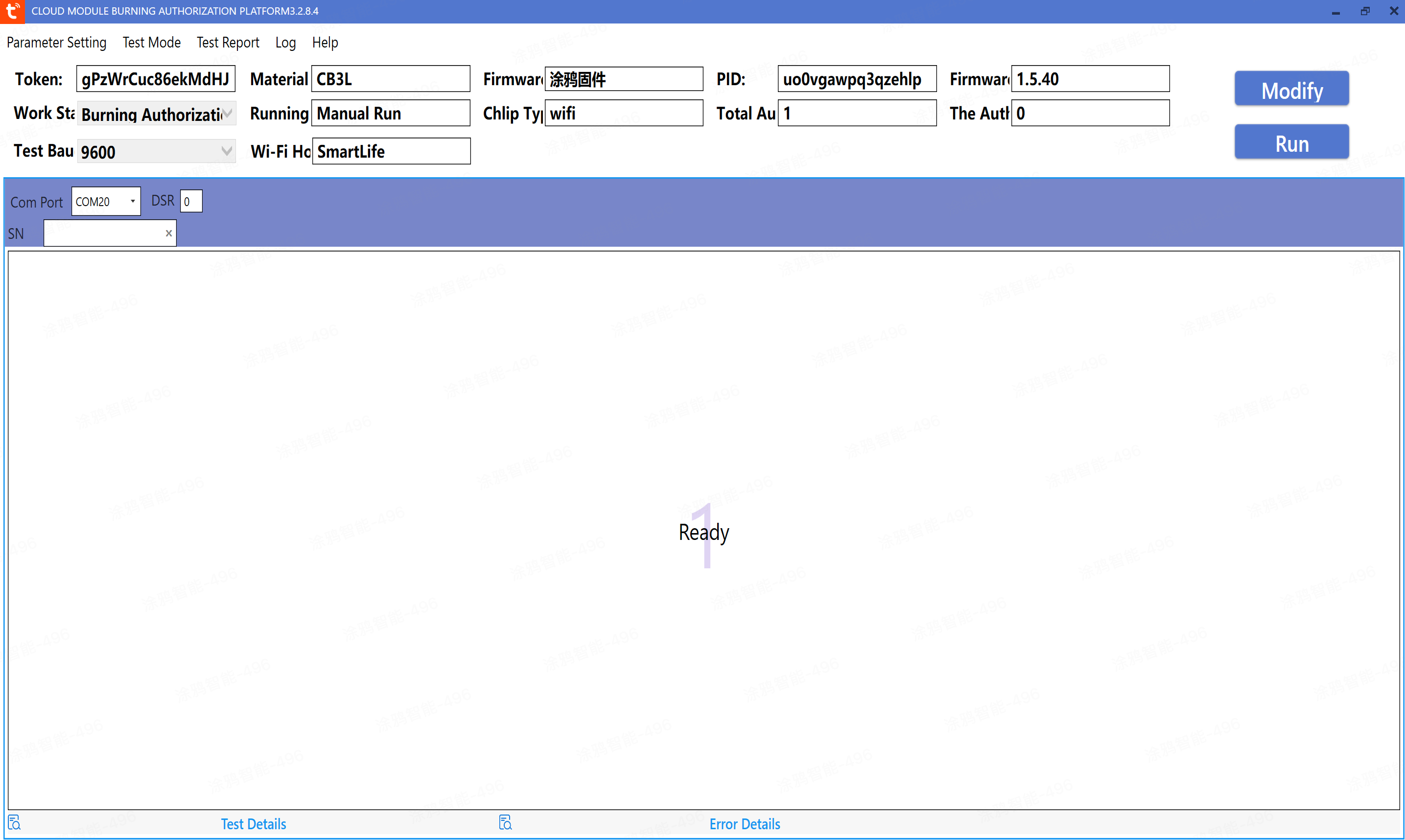Click the Token input field
The image size is (1405, 840).
click(155, 79)
